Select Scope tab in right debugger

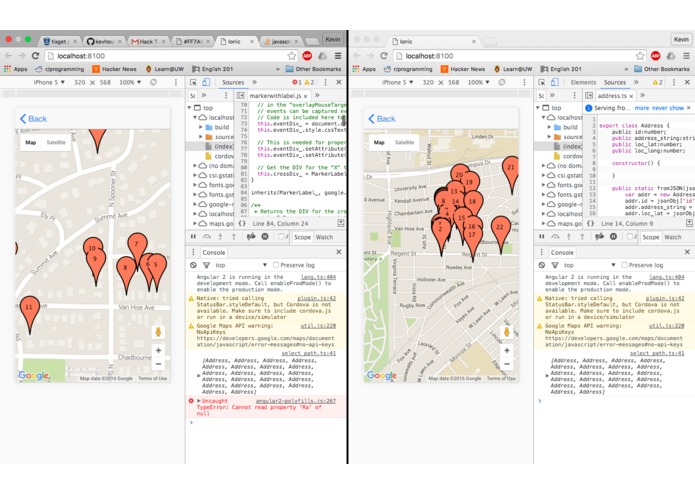click(x=651, y=237)
